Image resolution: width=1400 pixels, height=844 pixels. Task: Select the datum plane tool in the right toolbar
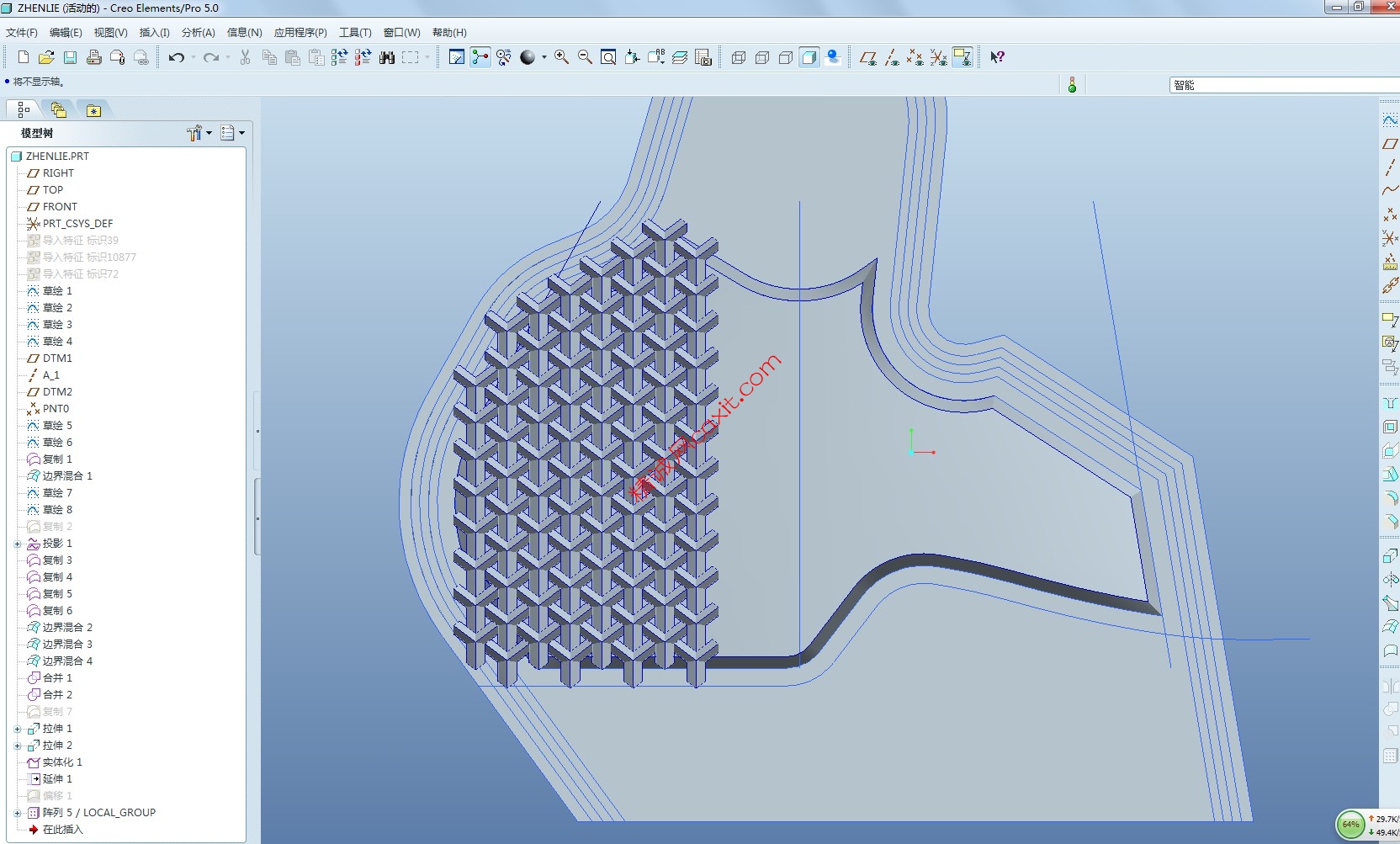(1390, 144)
